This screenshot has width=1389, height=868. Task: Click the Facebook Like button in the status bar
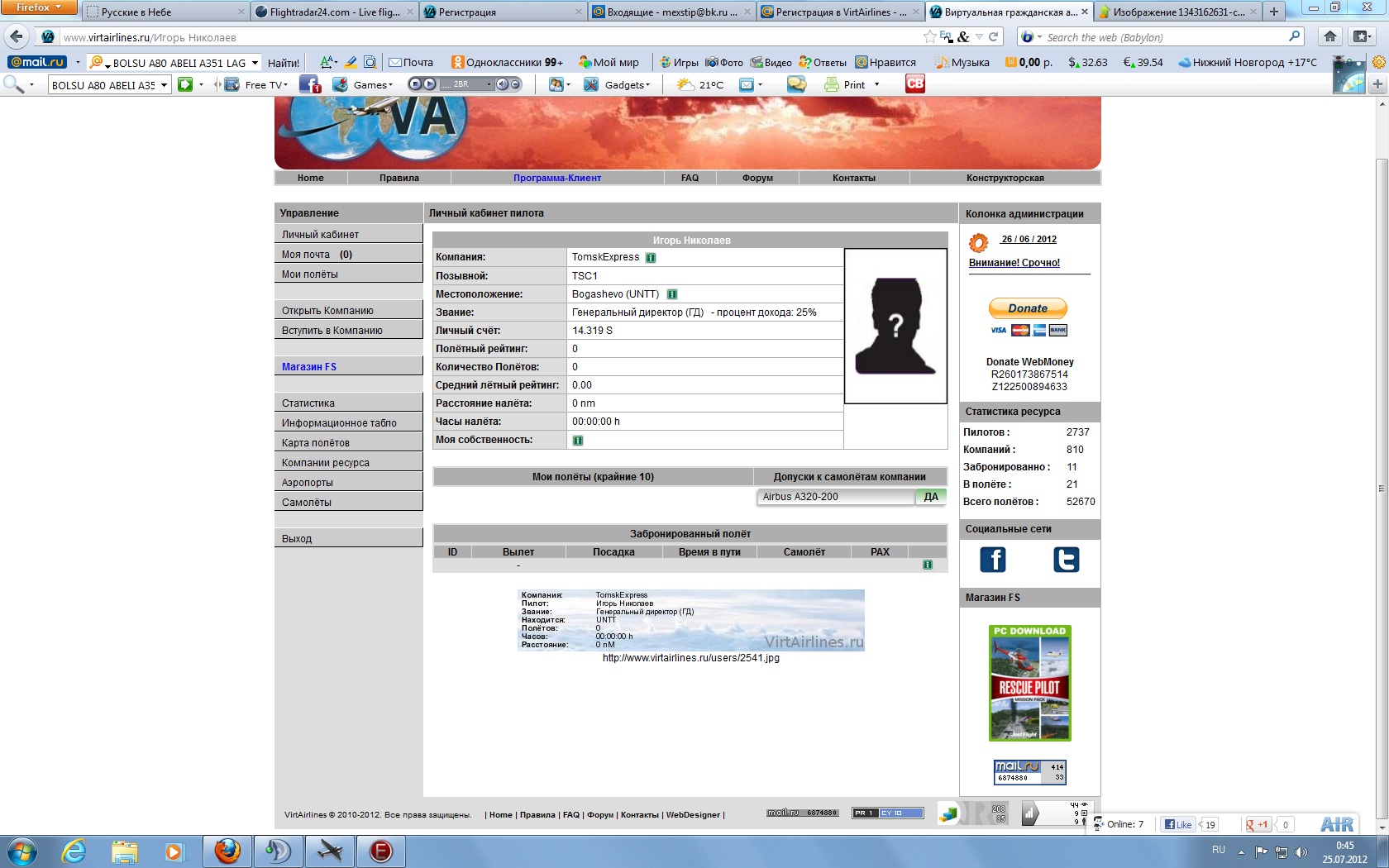(x=1178, y=824)
